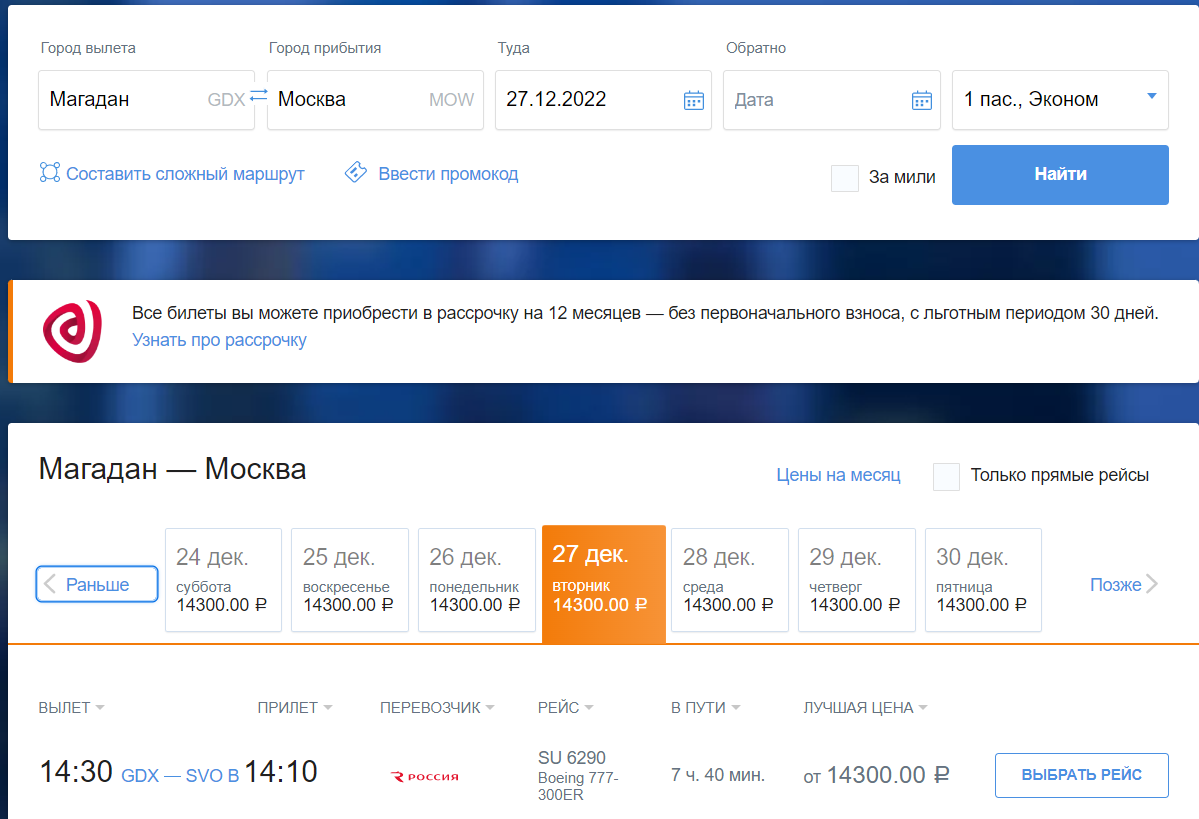Viewport: 1199px width, 819px height.
Task: Select the 26 дек. понедельник date tab
Action: coord(476,580)
